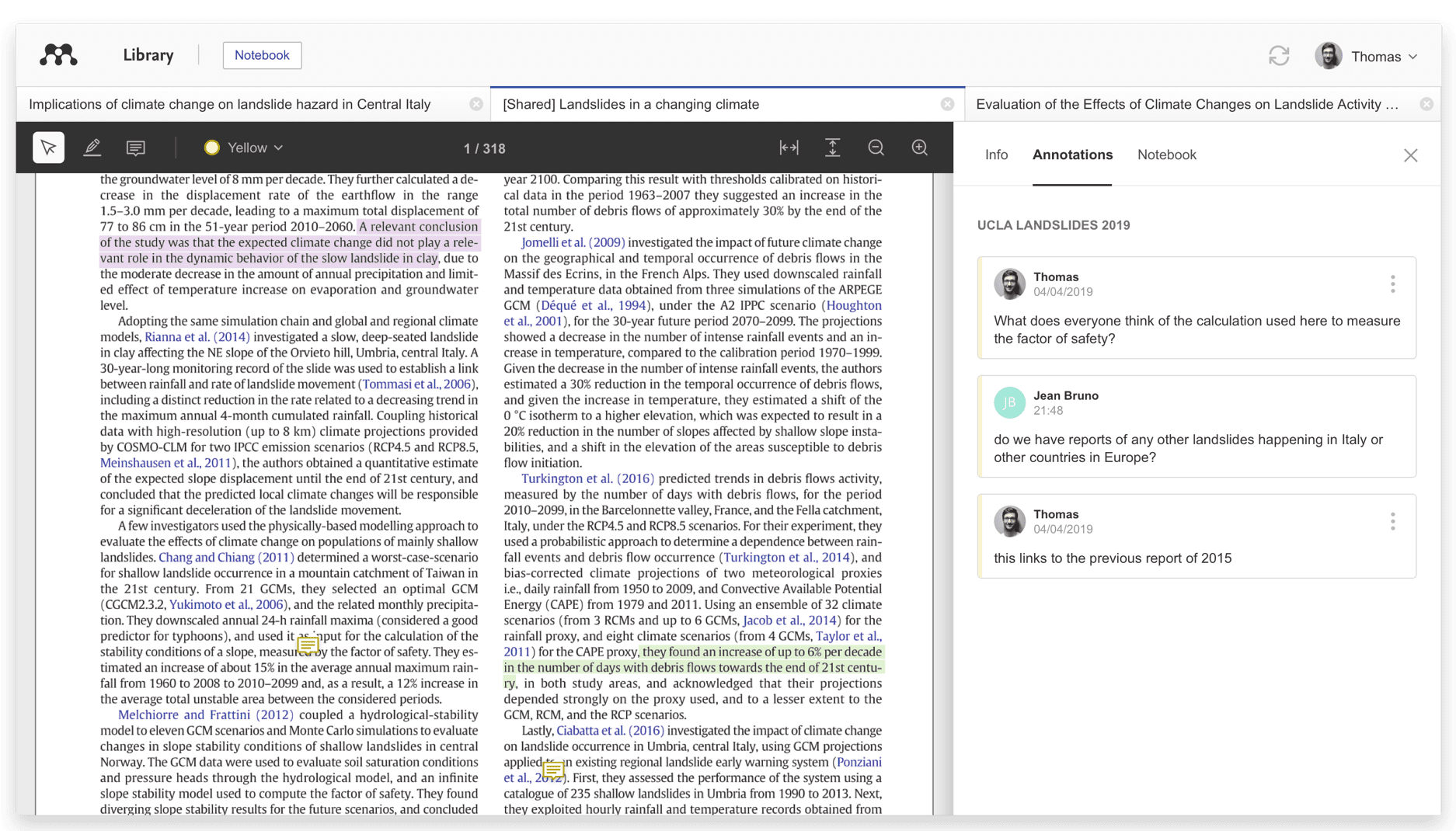Open the Thomas user account menu
This screenshot has height=831, width=1456.
1367,56
